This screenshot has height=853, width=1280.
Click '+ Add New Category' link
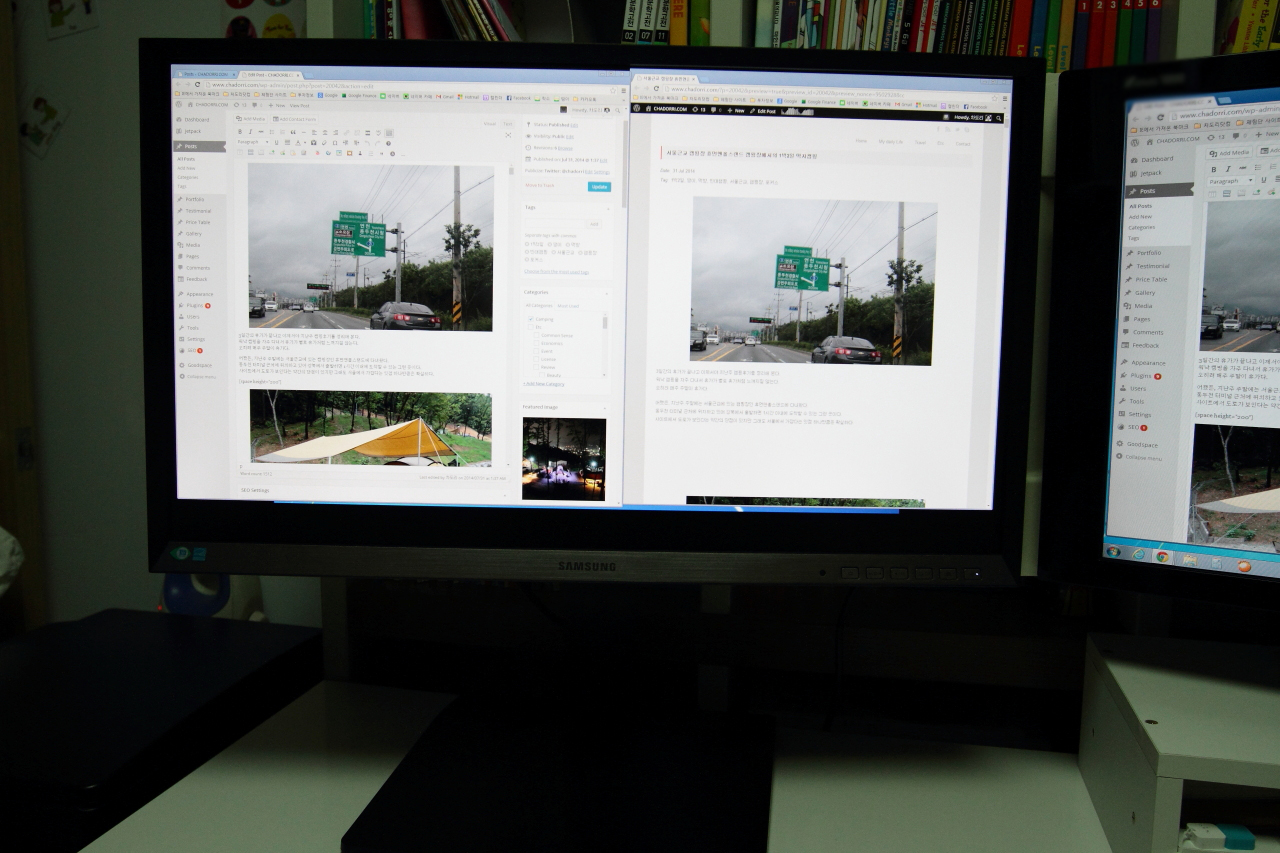click(x=543, y=384)
